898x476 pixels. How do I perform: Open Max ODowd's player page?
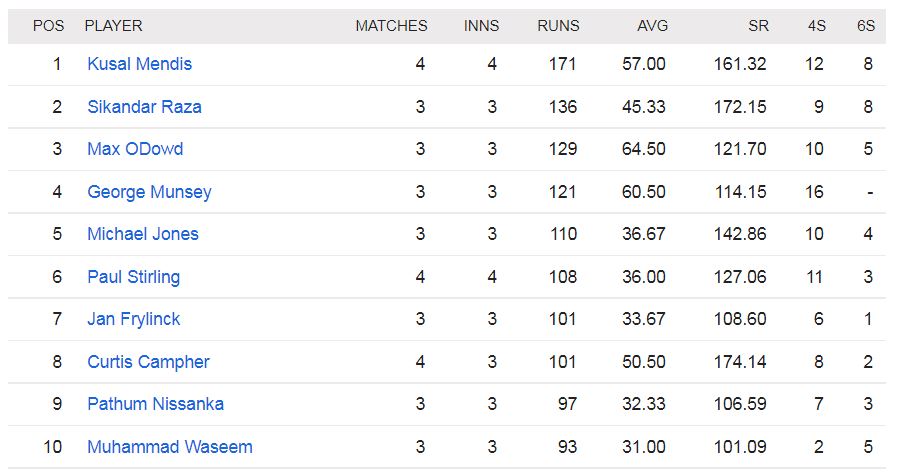(x=135, y=149)
